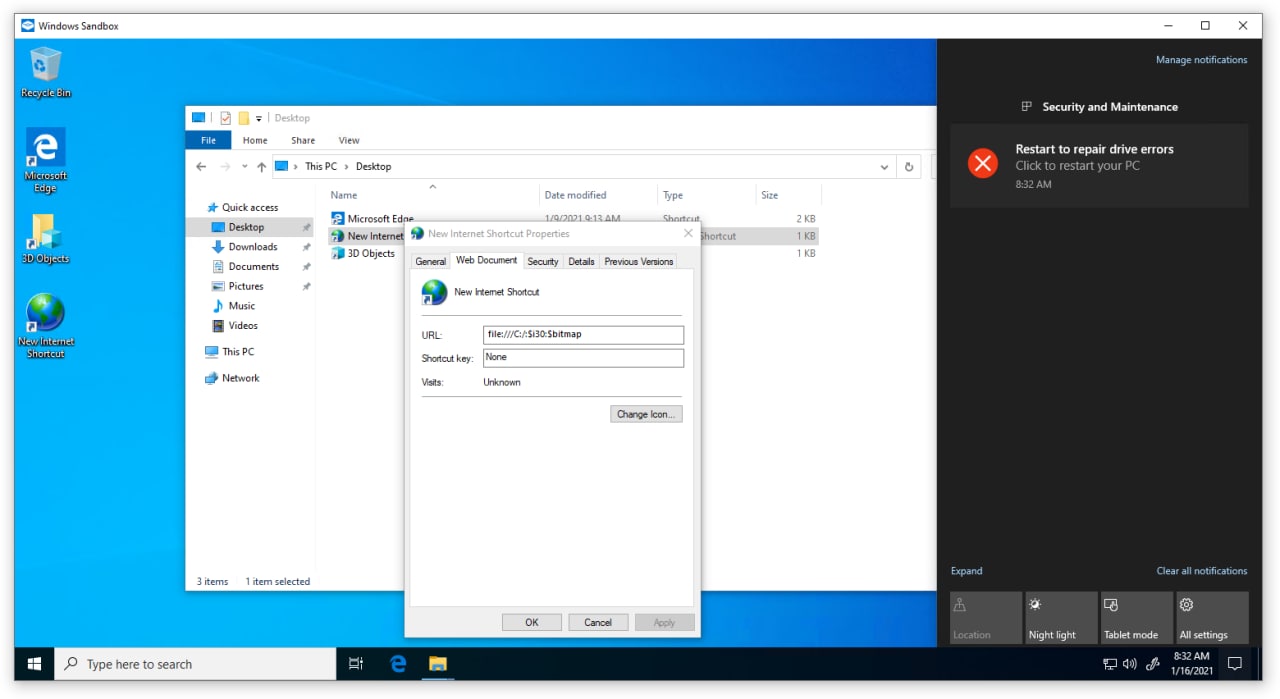Viewport: 1280px width, 699px height.
Task: Click the URL input field
Action: (583, 335)
